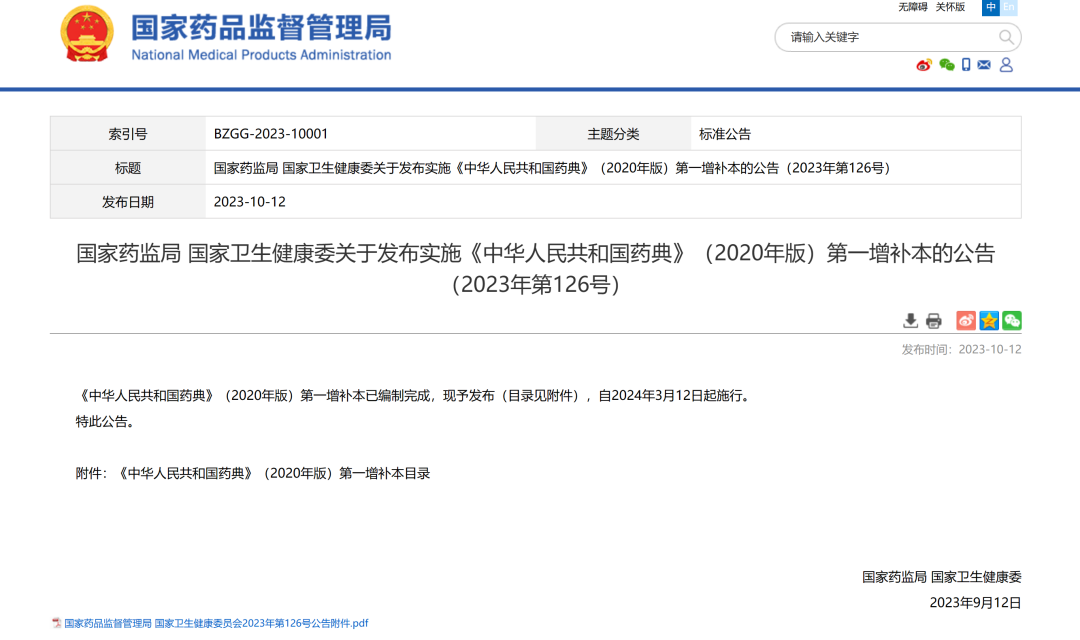1080x640 pixels.
Task: Switch language to EN
Action: 1008,8
